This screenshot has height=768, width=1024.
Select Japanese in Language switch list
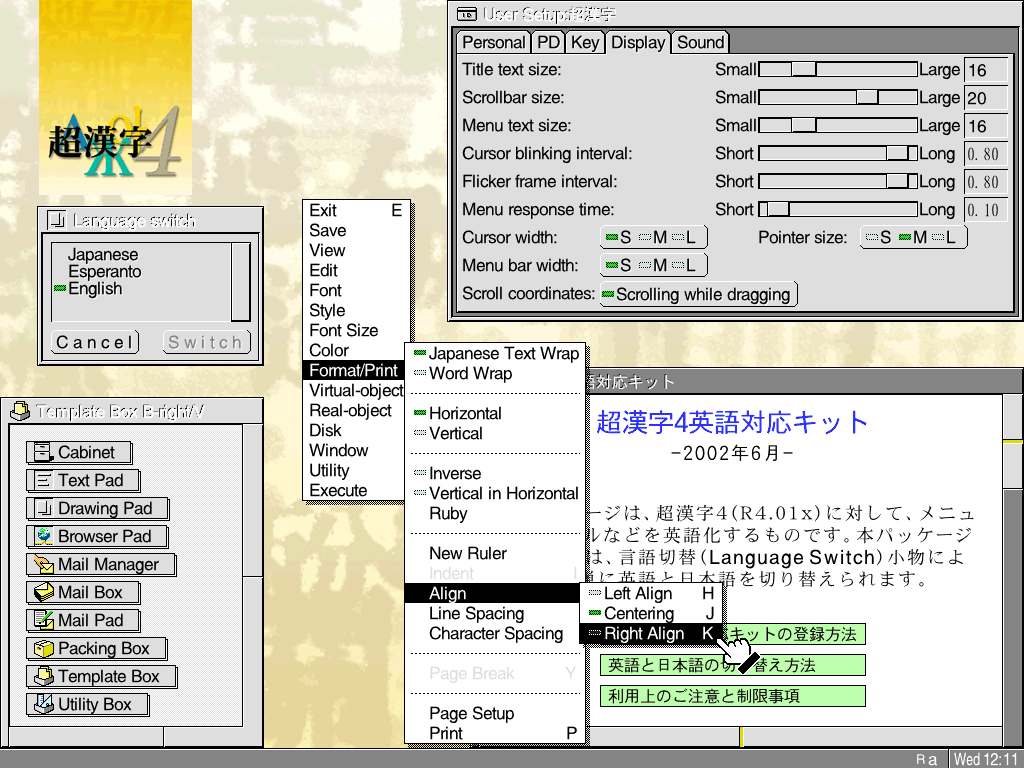pos(102,255)
